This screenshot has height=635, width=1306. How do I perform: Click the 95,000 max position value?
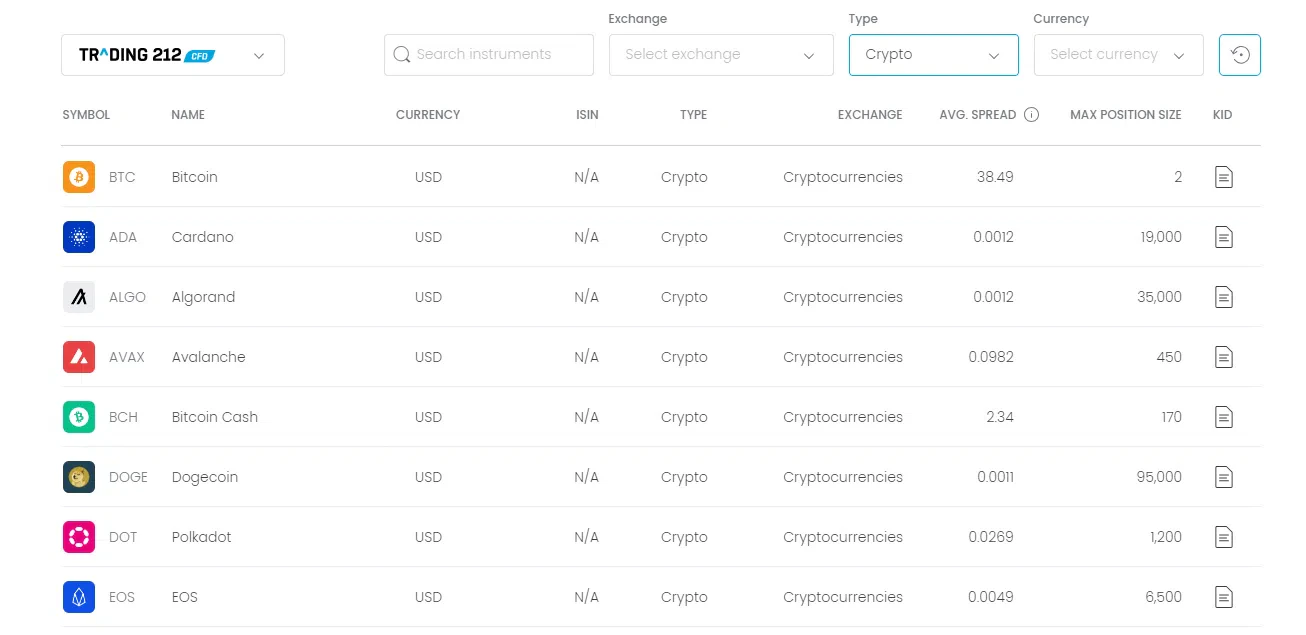pos(1159,477)
